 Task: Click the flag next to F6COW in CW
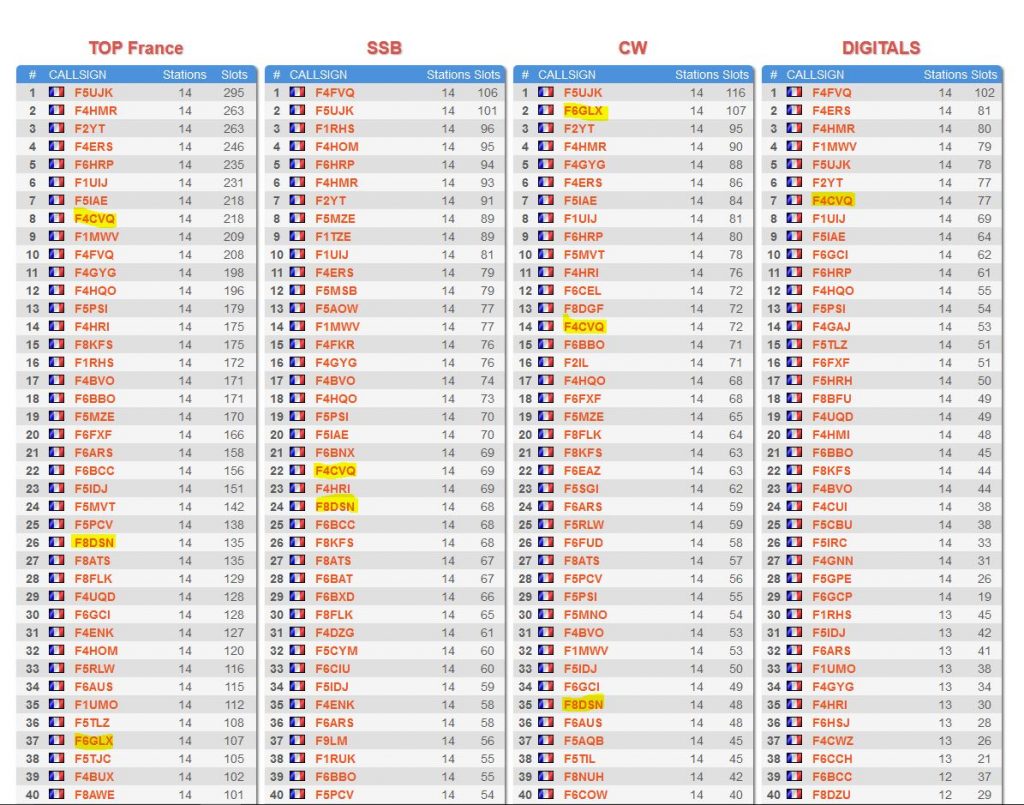[545, 794]
